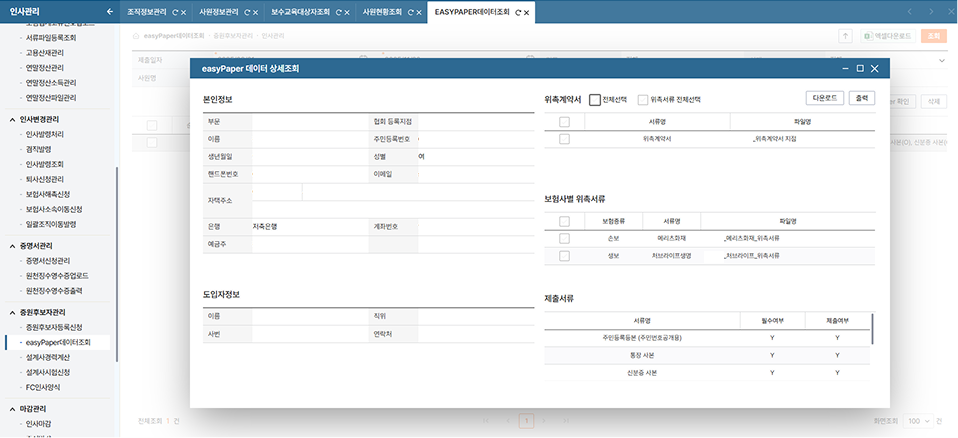Maximize the easyPaper 데이터 상세조회 dialog

(859, 69)
